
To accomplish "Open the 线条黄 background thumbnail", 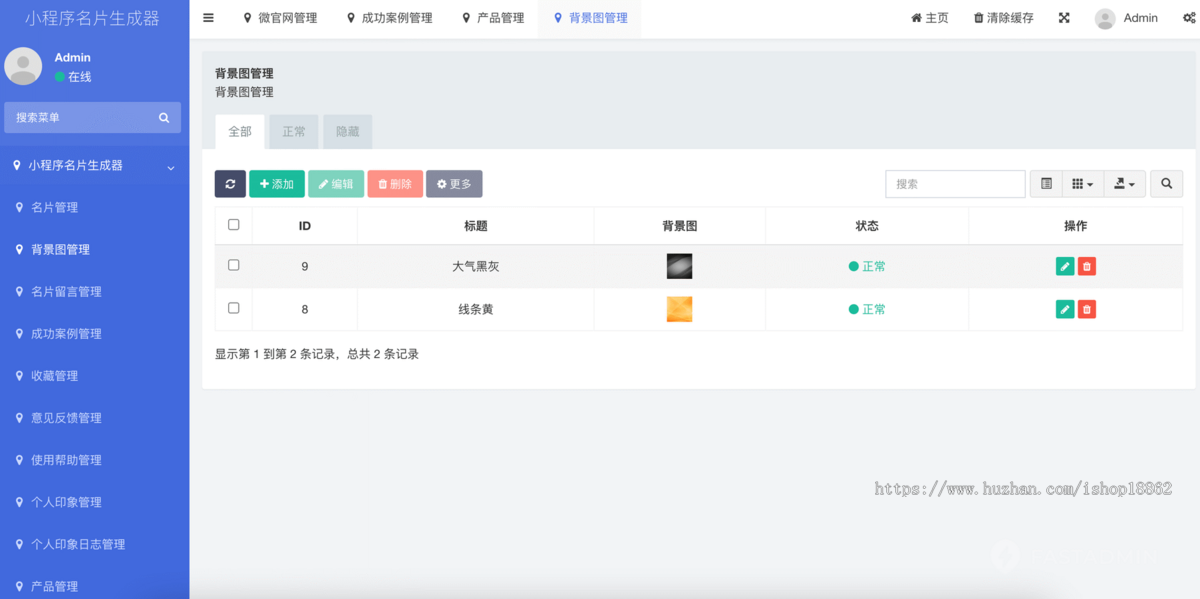I will (679, 309).
